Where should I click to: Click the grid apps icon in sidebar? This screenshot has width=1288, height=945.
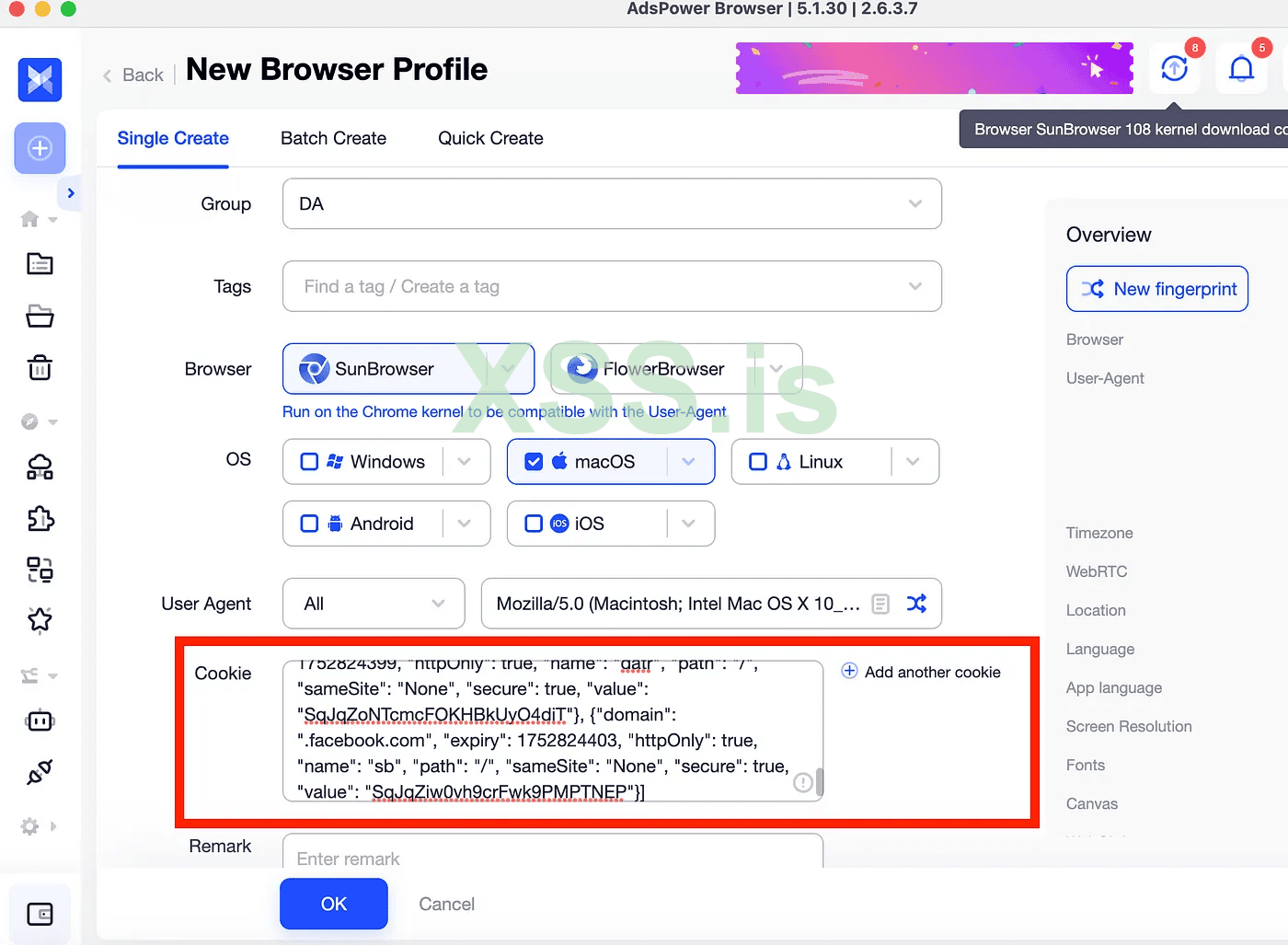click(40, 570)
